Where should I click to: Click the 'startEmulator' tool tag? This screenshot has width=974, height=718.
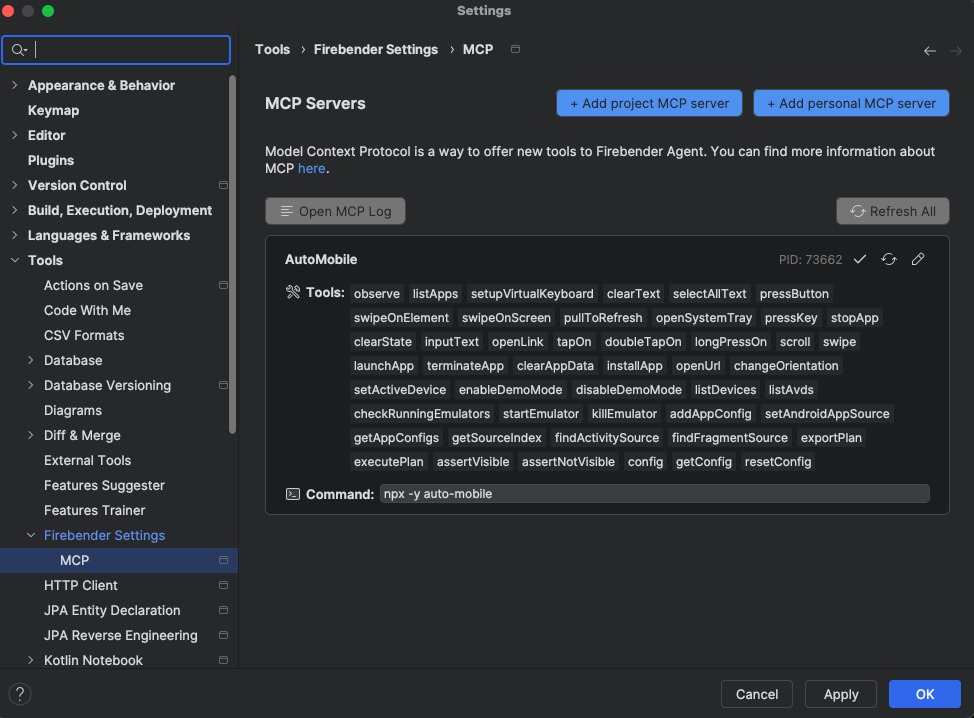point(540,414)
